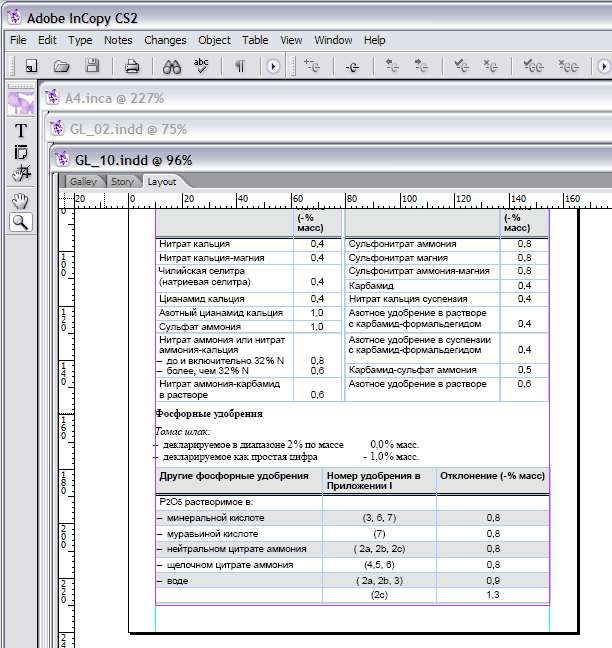Click the 'P2O5 растворимое в:' cell

coord(239,502)
